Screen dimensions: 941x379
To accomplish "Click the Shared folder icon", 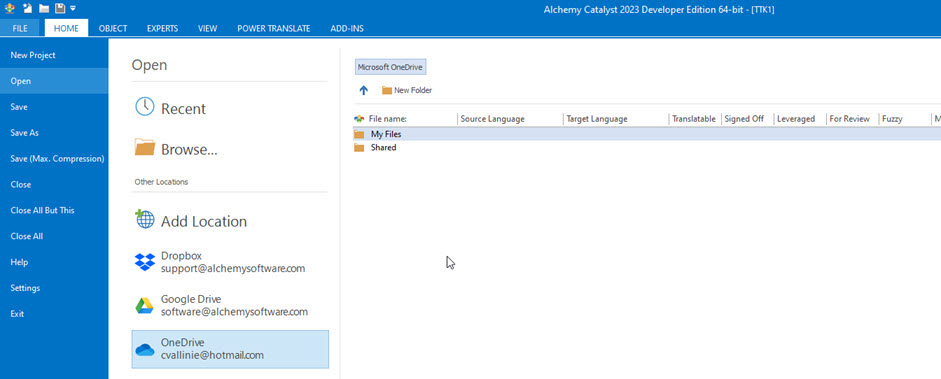I will pos(359,148).
